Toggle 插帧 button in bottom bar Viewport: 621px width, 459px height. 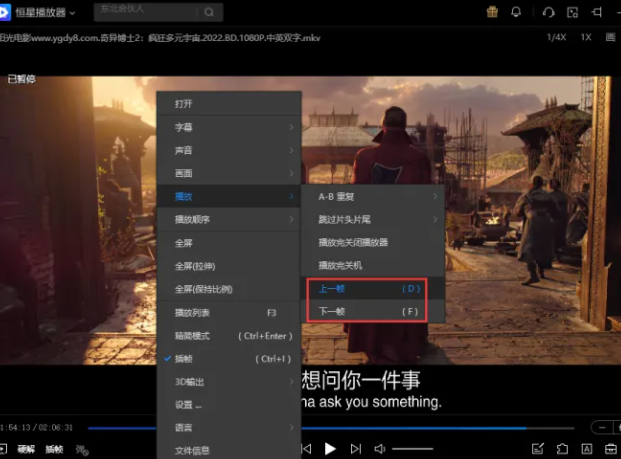tap(54, 449)
